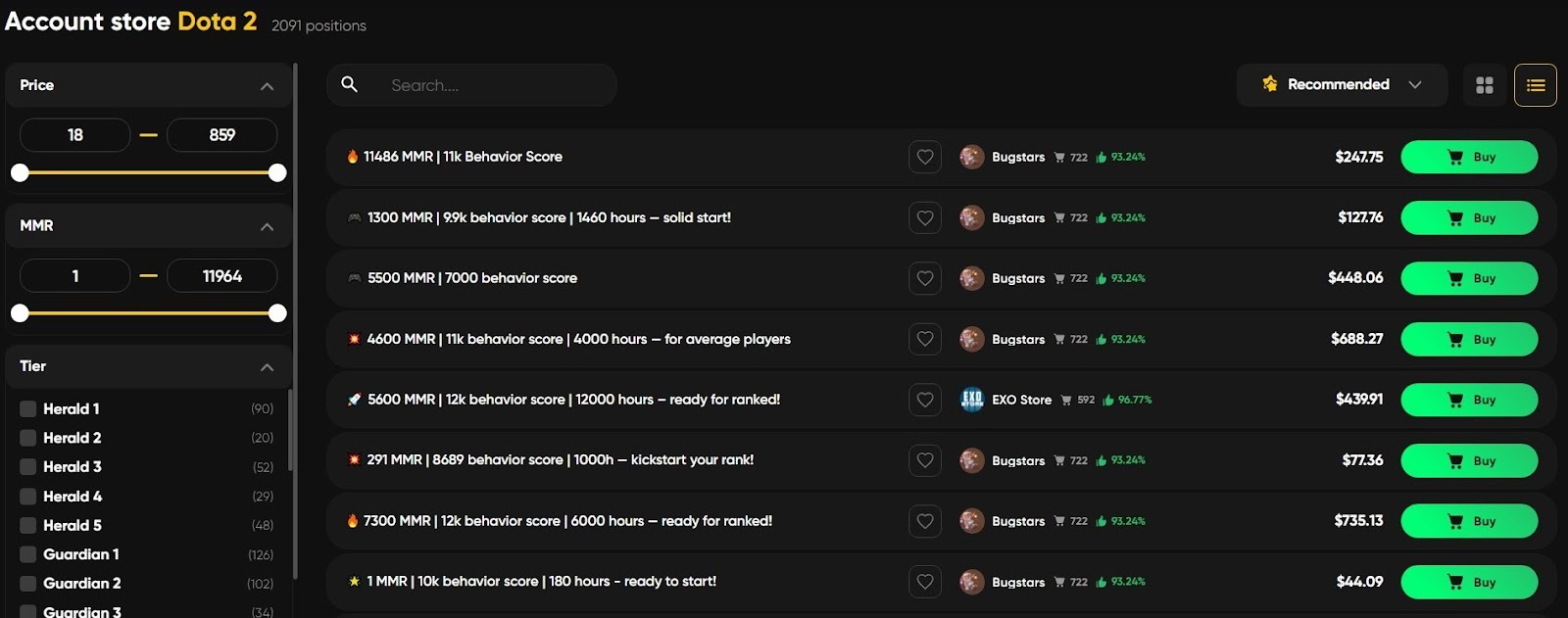Open EXO Store seller avatar
The height and width of the screenshot is (618, 1568).
[x=971, y=400]
